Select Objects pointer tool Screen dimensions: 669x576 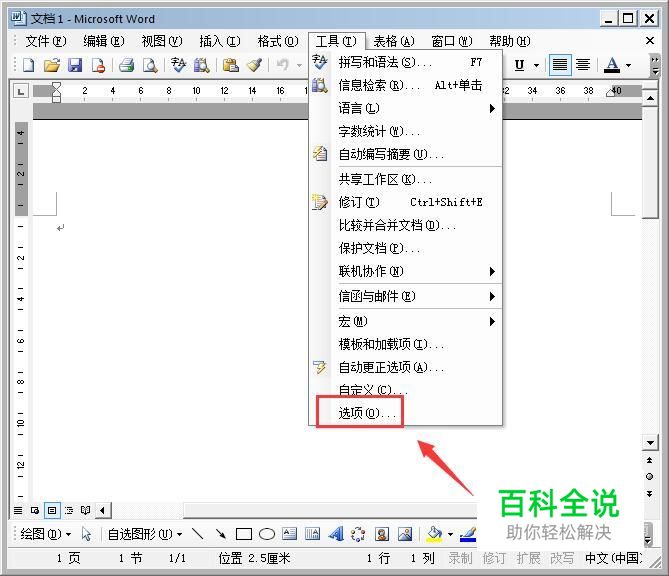[x=87, y=534]
